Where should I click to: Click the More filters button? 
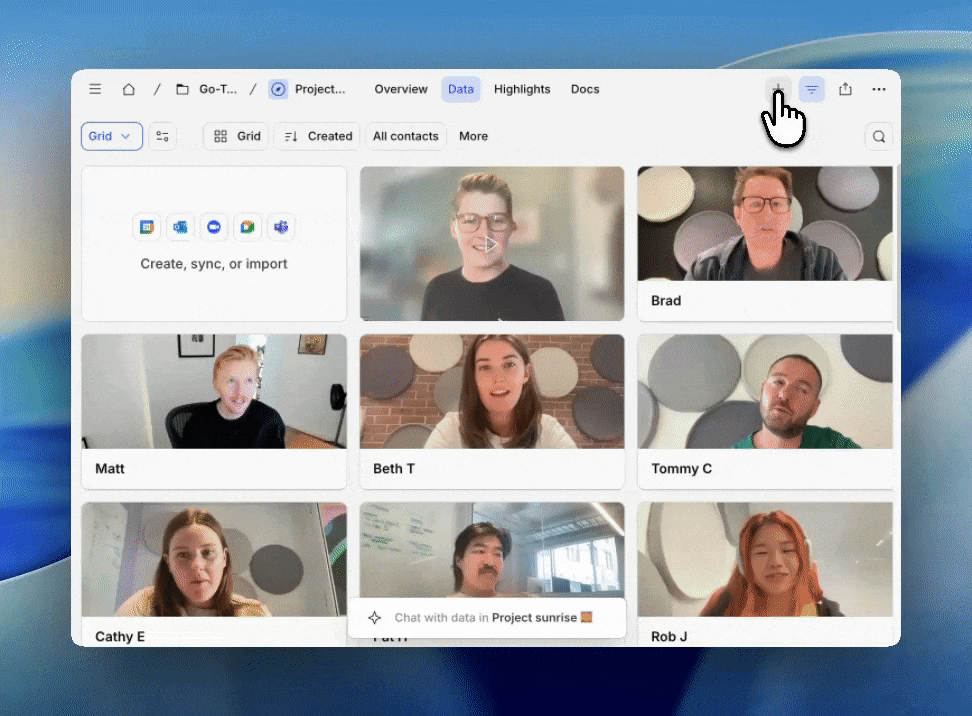pyautogui.click(x=474, y=136)
